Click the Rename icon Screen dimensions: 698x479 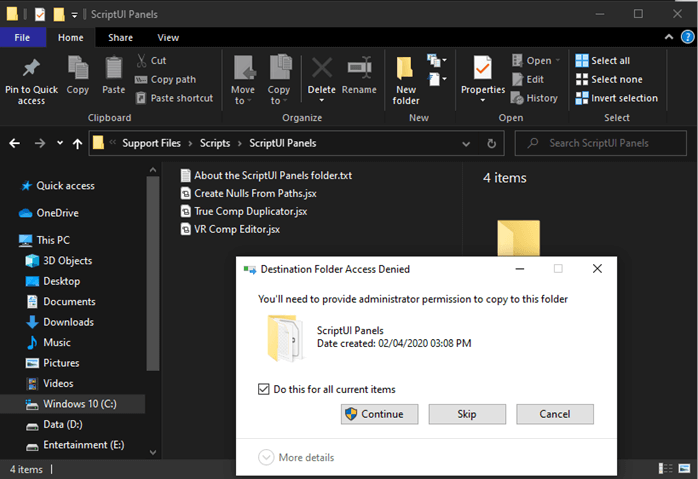coord(359,68)
